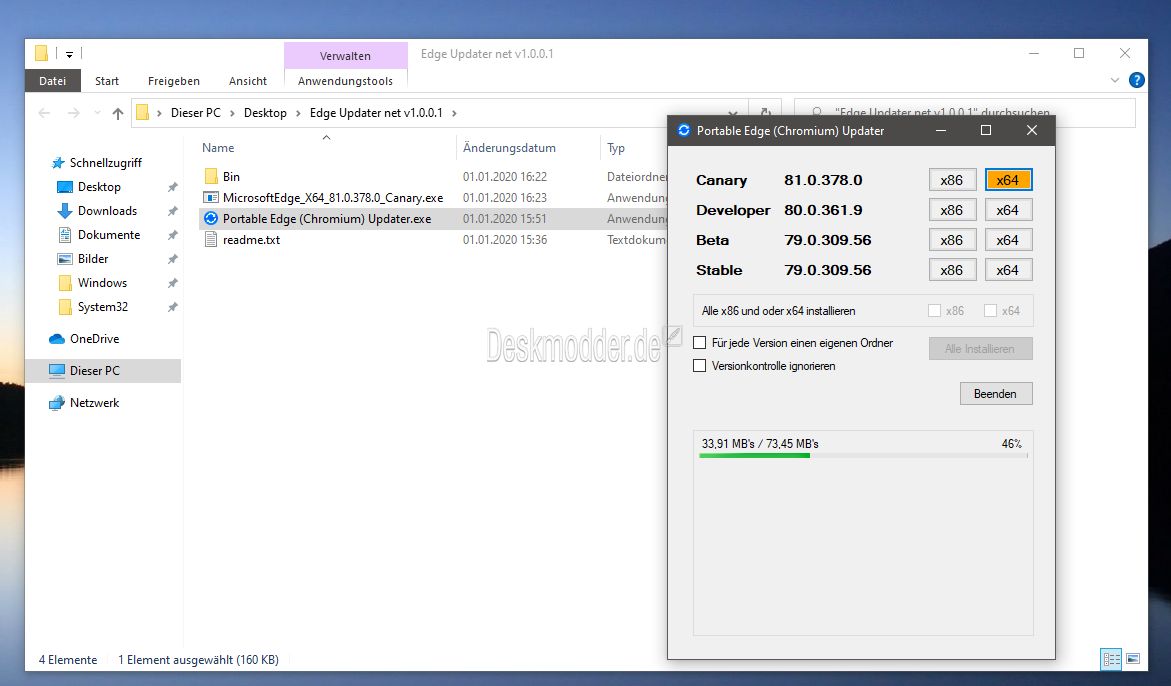Click the MicrosoftEdge Canary exe file icon
The image size is (1171, 686).
(x=211, y=198)
